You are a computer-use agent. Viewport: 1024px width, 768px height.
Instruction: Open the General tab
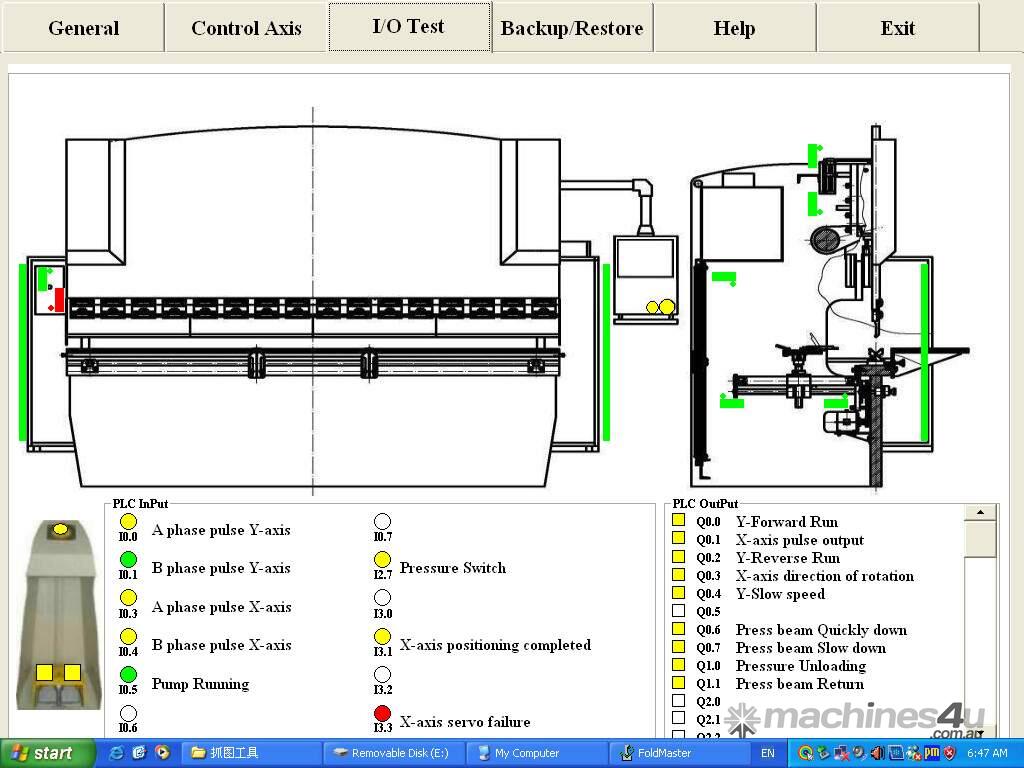(x=83, y=28)
